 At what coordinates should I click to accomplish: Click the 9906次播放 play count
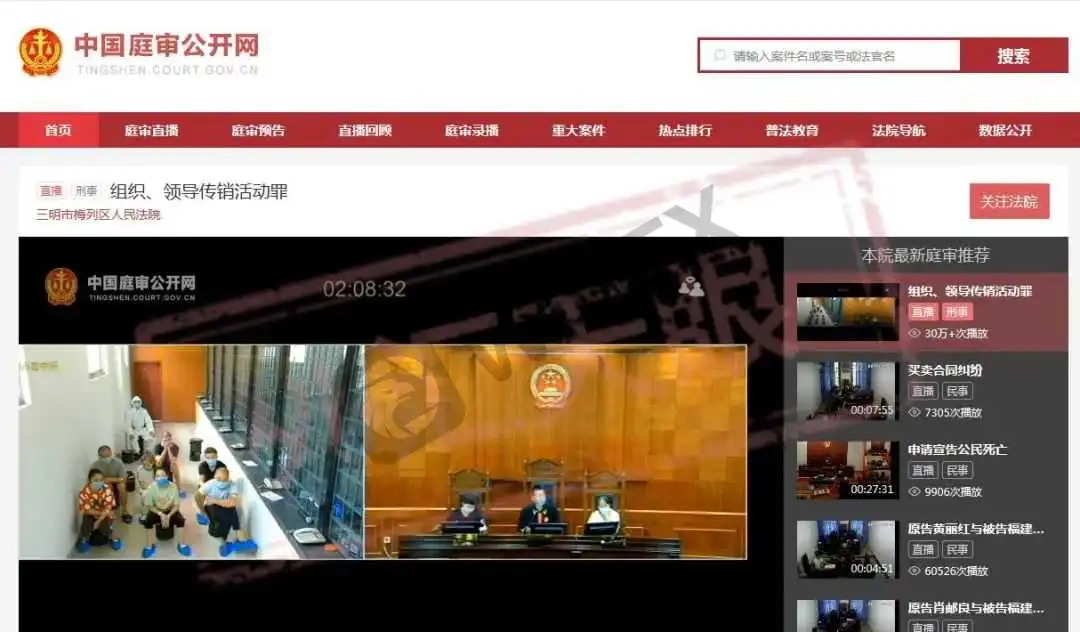[x=953, y=492]
